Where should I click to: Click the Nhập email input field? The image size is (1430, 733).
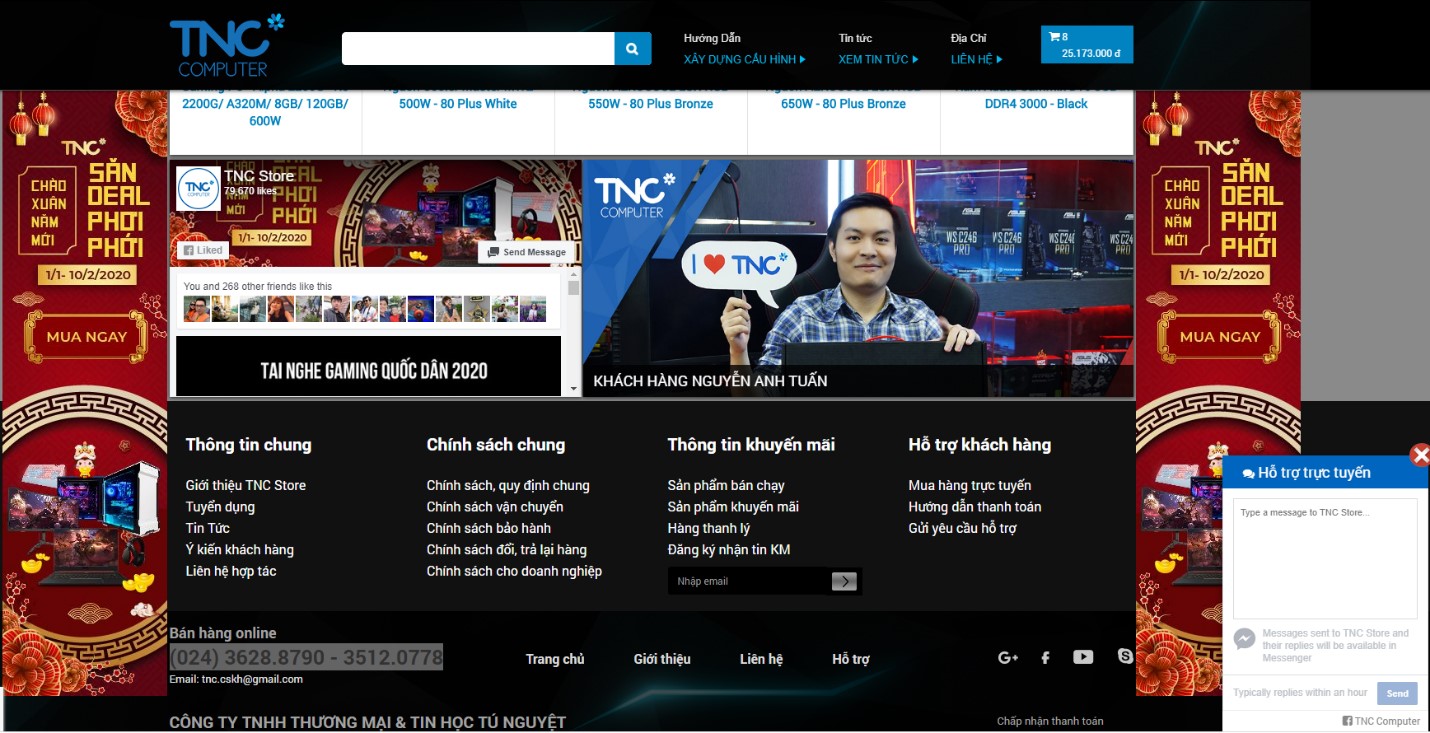[x=749, y=581]
